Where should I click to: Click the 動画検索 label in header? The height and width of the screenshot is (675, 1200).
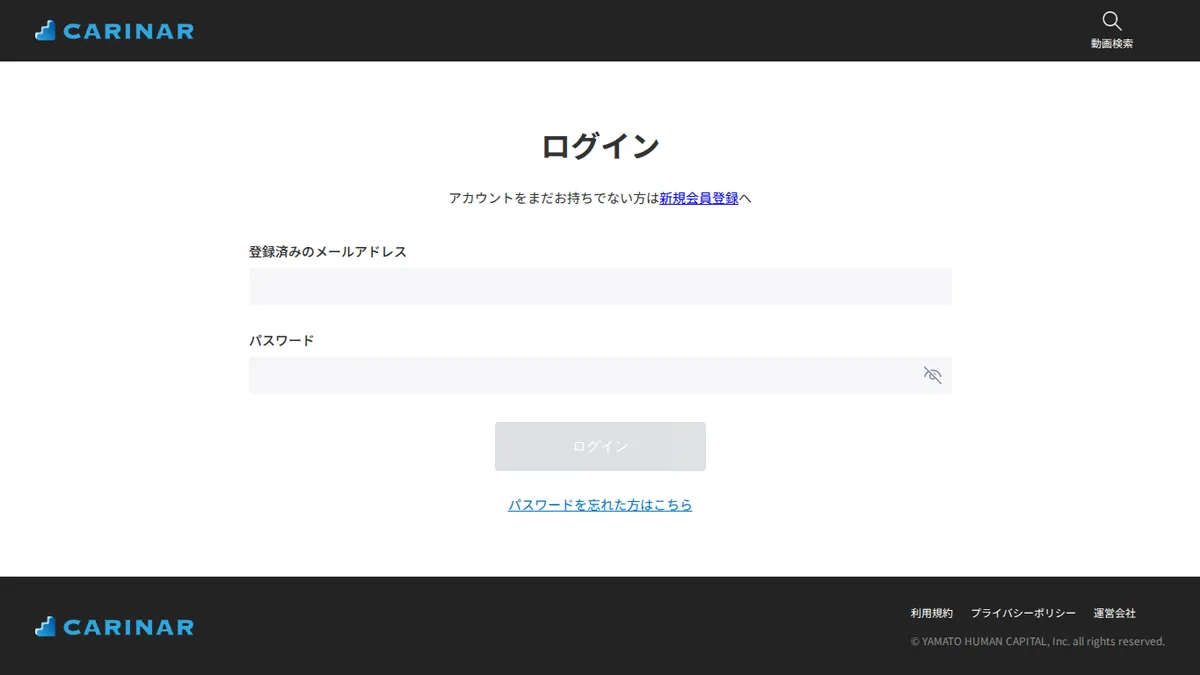1112,44
